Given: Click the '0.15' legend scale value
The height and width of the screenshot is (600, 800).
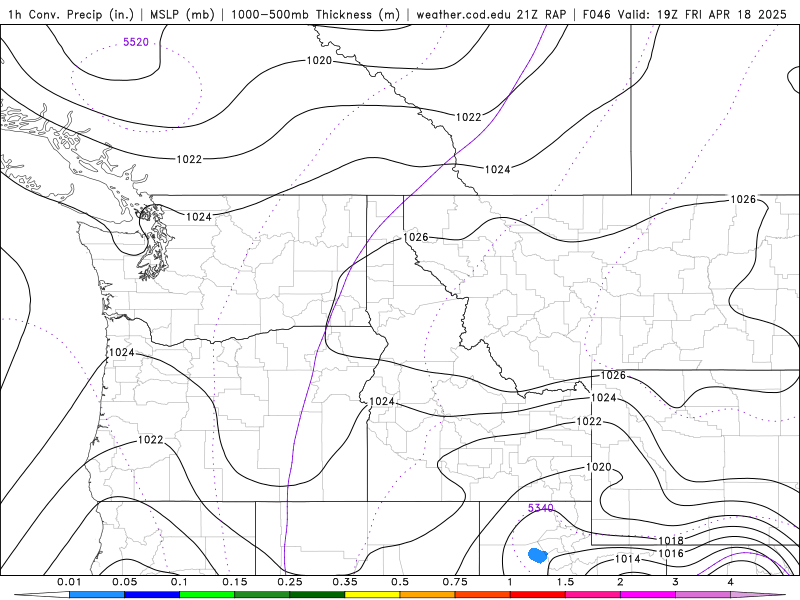Looking at the screenshot, I should coord(235,582).
